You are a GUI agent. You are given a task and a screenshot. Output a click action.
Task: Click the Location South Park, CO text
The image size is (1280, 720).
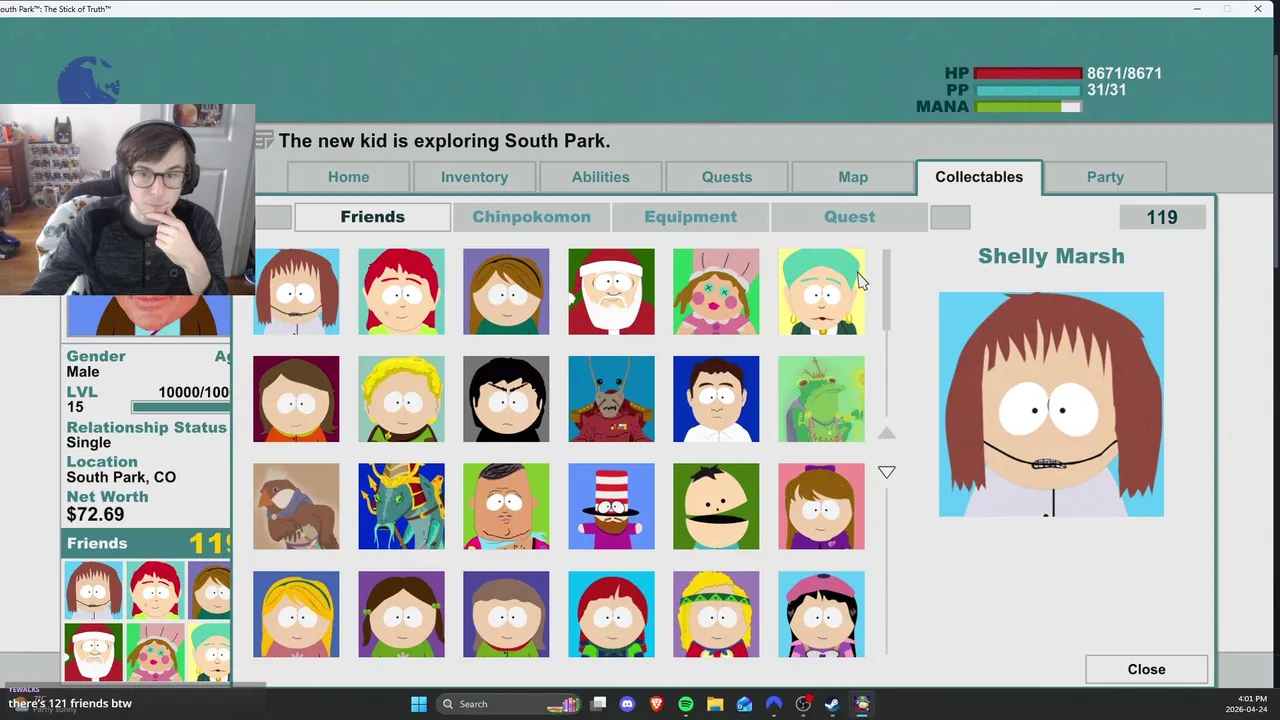(121, 477)
